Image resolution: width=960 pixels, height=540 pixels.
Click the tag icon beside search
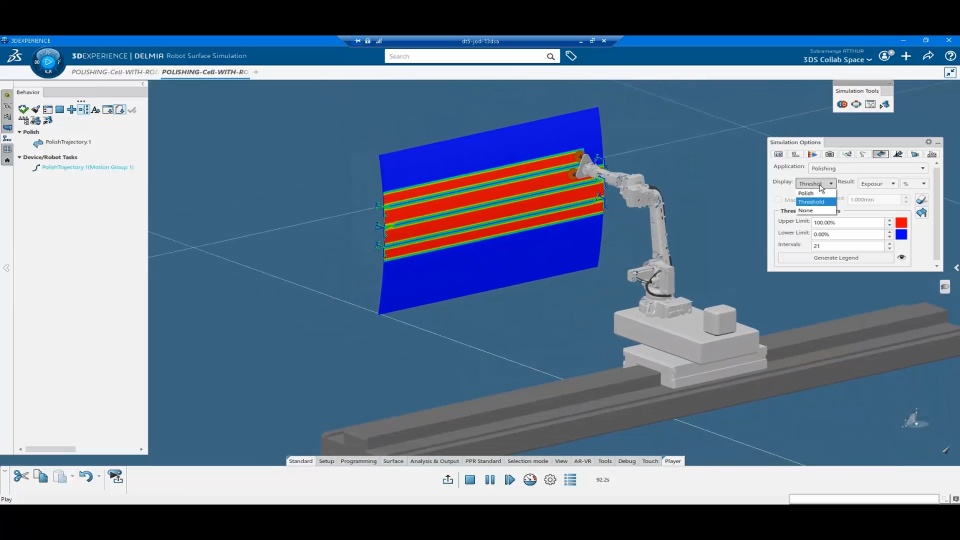coord(571,56)
